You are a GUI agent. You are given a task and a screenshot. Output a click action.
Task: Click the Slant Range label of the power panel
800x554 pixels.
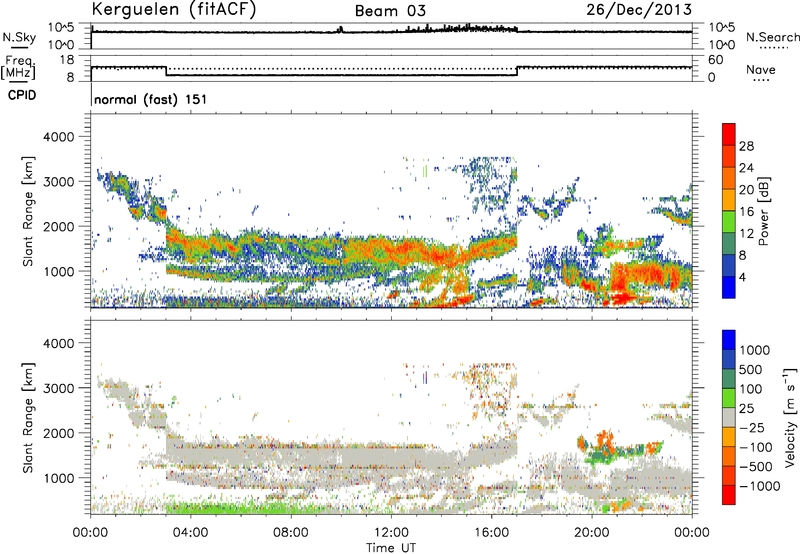click(28, 211)
